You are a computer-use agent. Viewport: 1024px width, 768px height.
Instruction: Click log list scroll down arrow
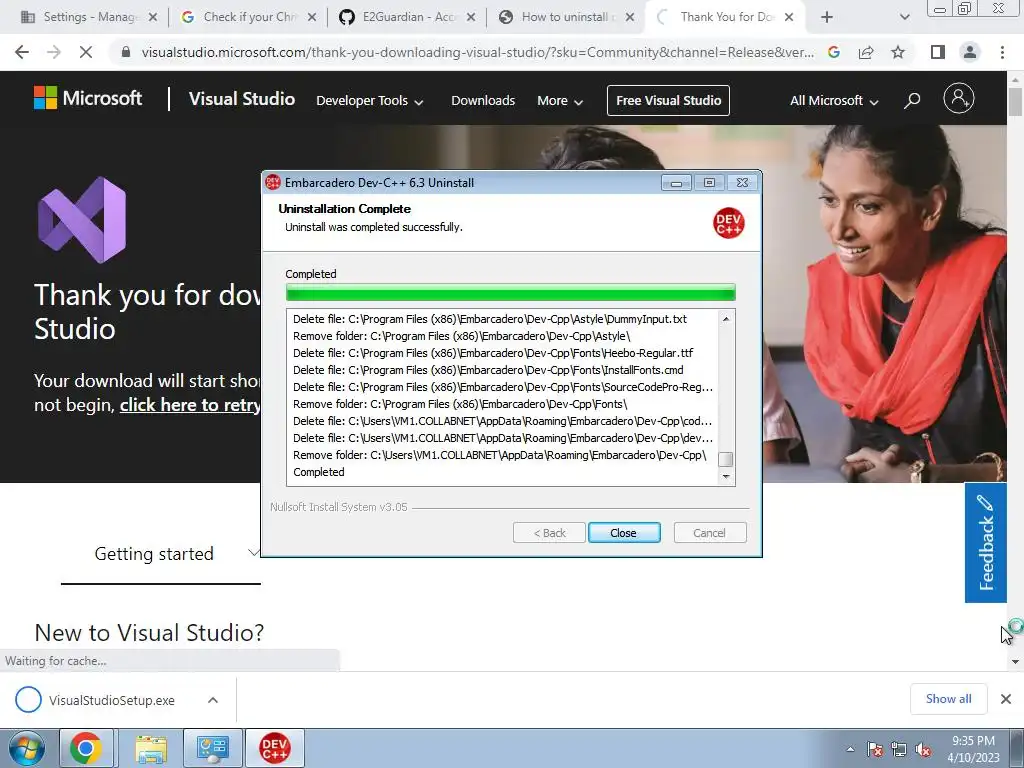coord(726,477)
